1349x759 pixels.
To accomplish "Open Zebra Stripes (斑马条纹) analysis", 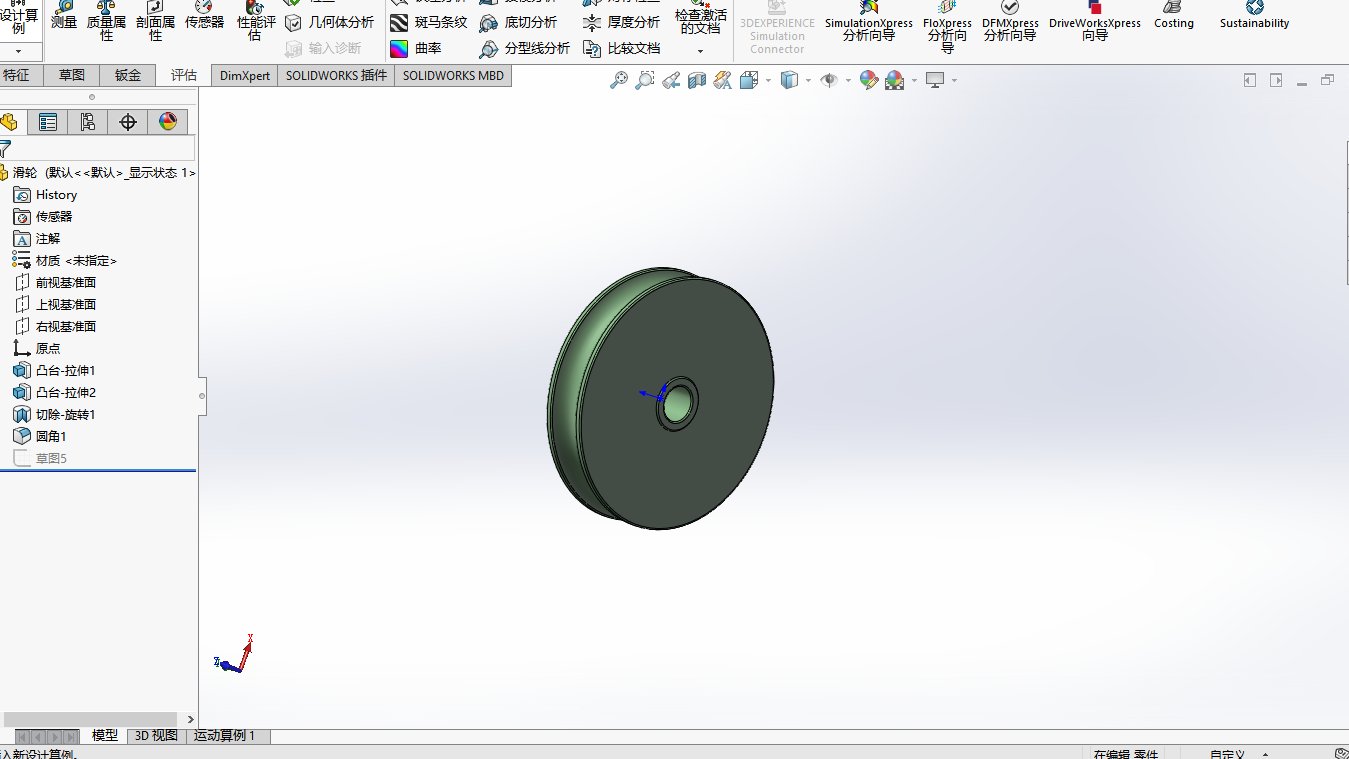I will point(428,22).
